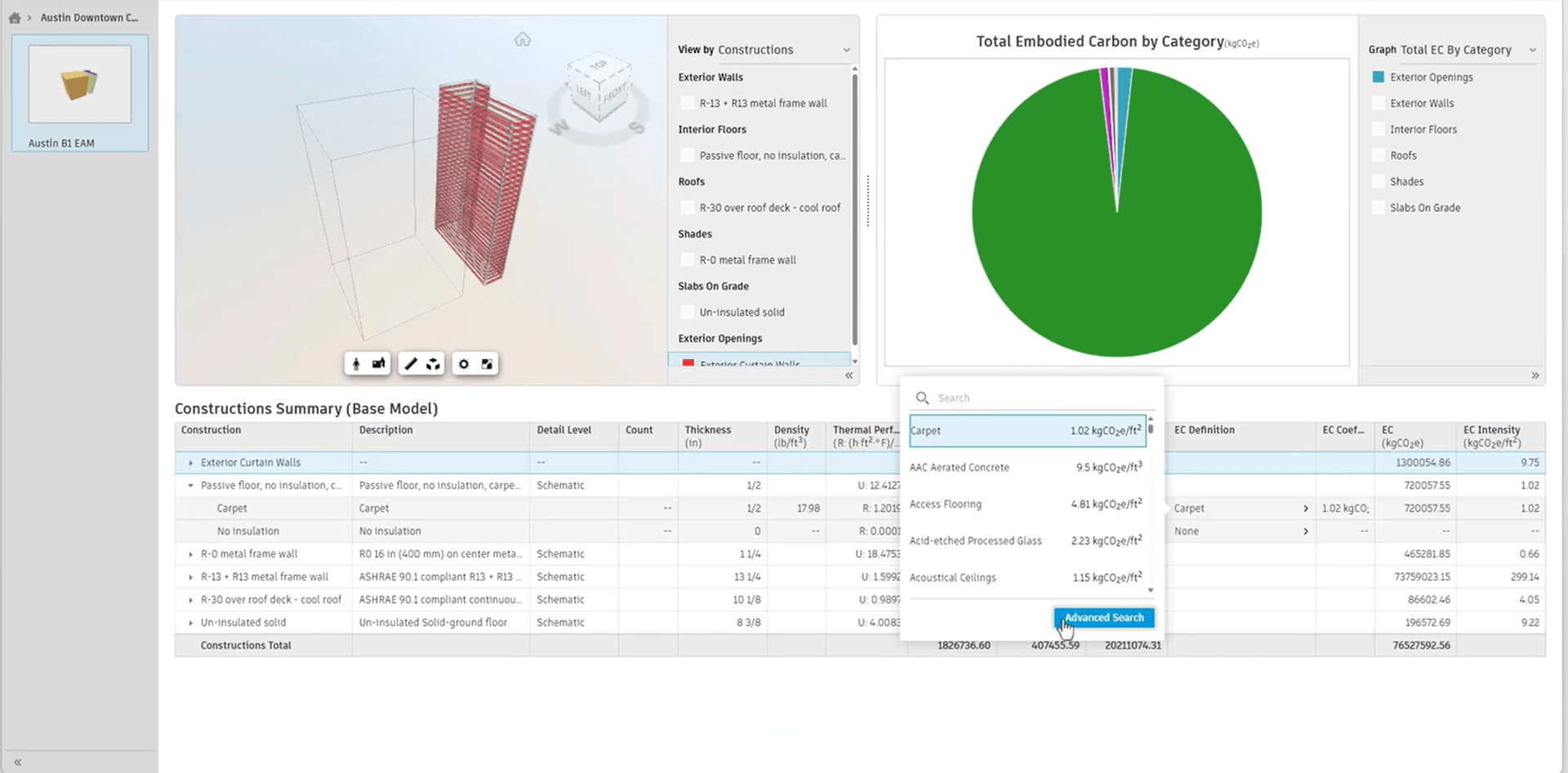This screenshot has width=1568, height=773.
Task: Click the home icon in breadcrumb
Action: coord(15,17)
